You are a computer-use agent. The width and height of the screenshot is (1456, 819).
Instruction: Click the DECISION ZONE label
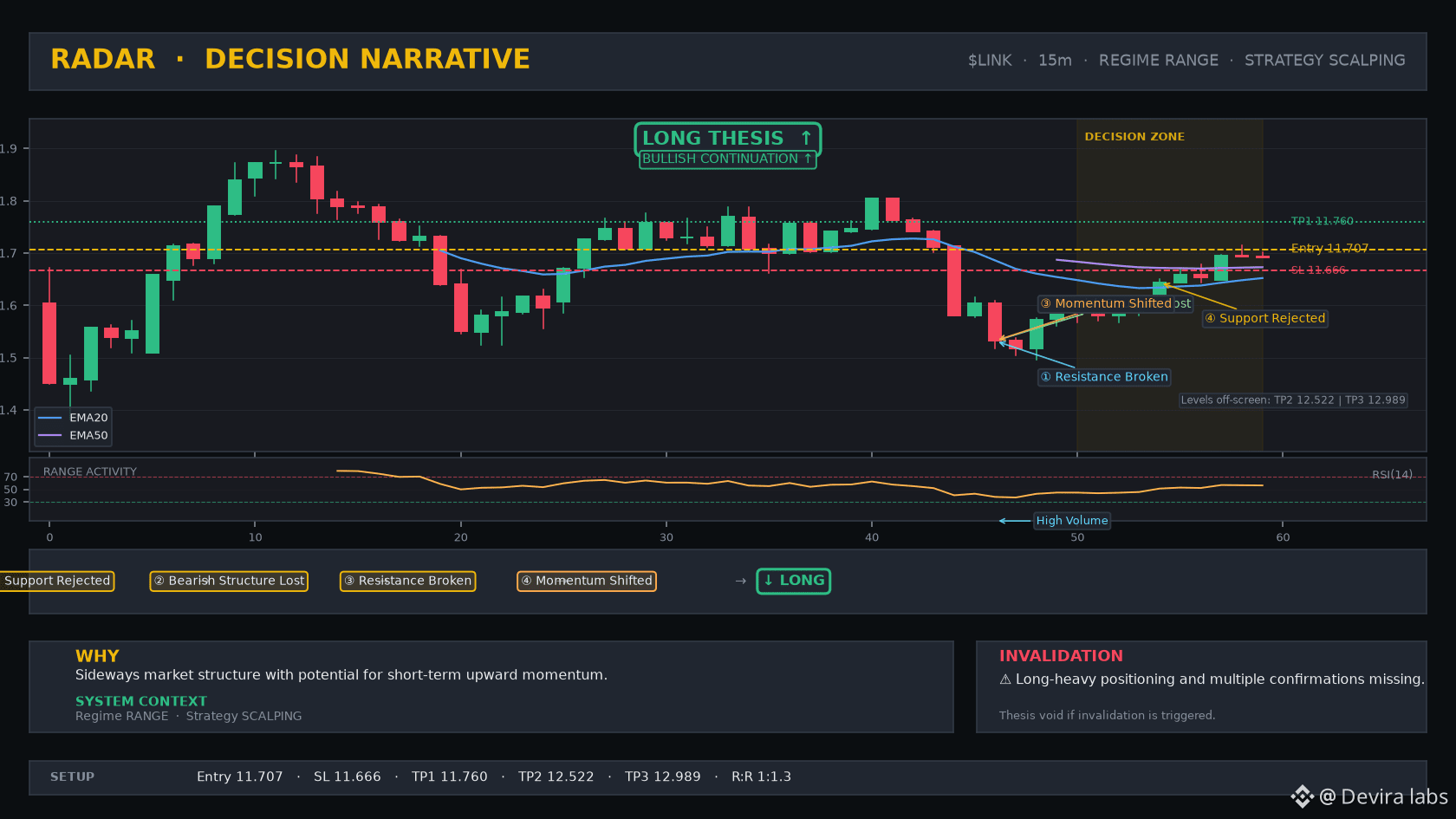(x=1134, y=137)
